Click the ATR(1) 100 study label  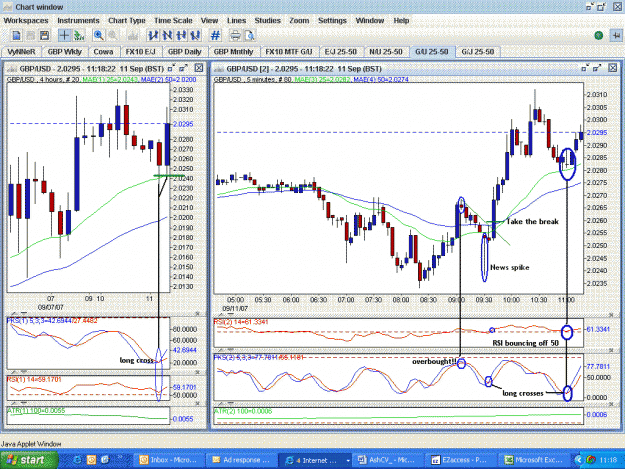[36, 410]
